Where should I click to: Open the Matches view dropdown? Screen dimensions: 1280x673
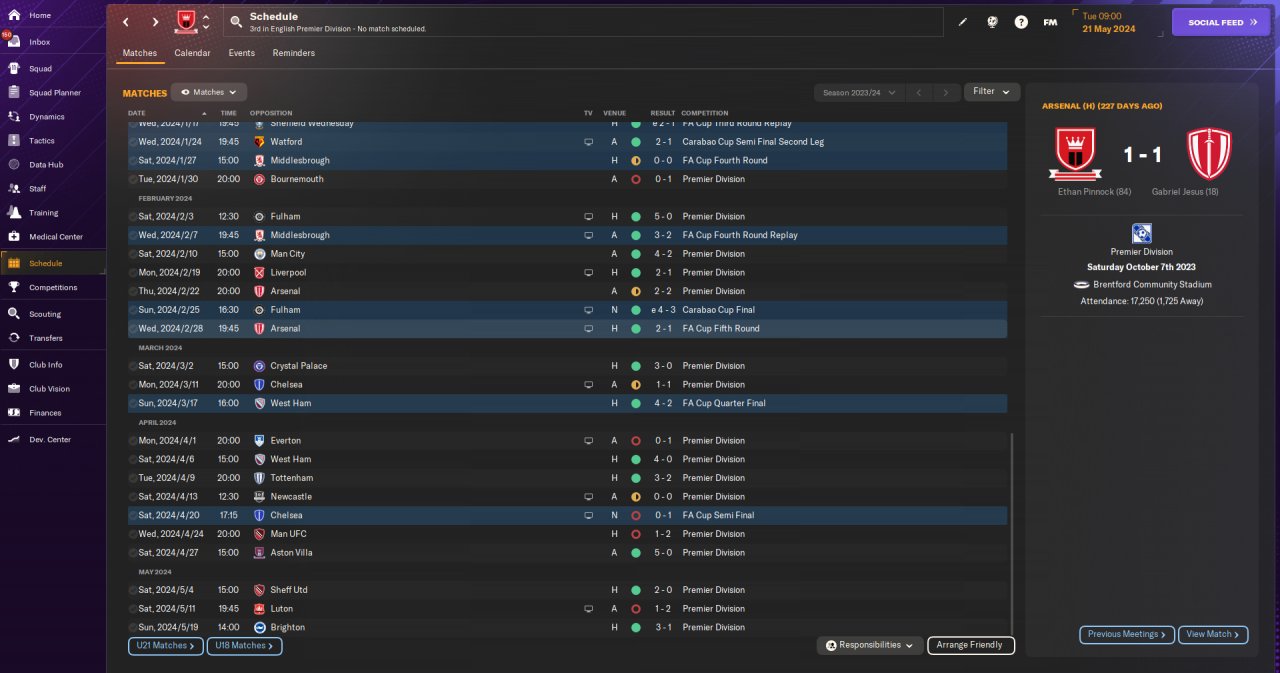click(x=209, y=92)
